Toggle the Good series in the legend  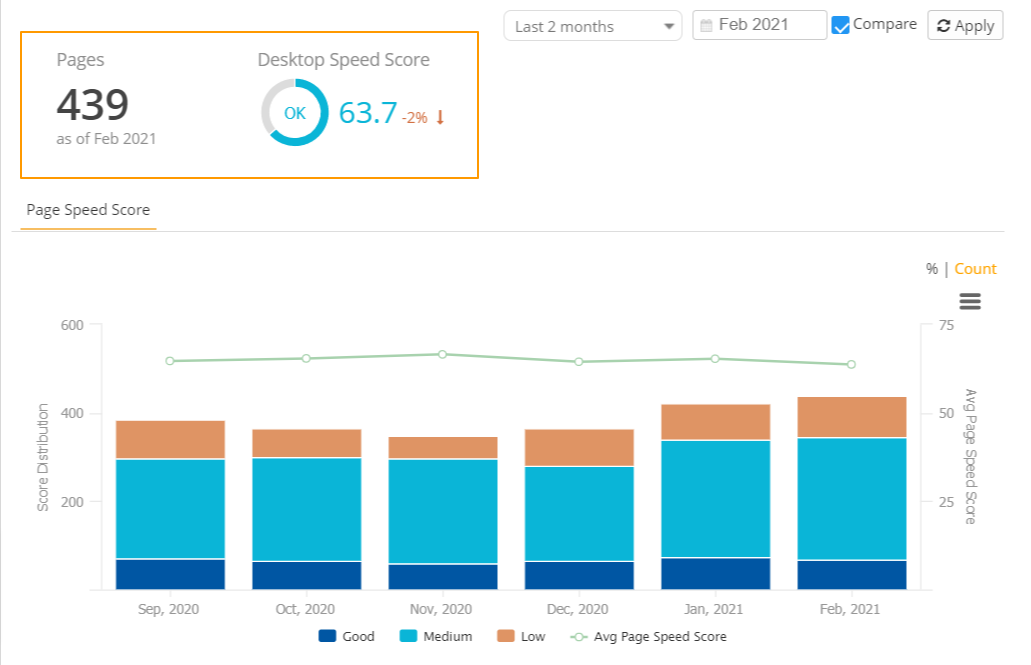click(x=346, y=636)
